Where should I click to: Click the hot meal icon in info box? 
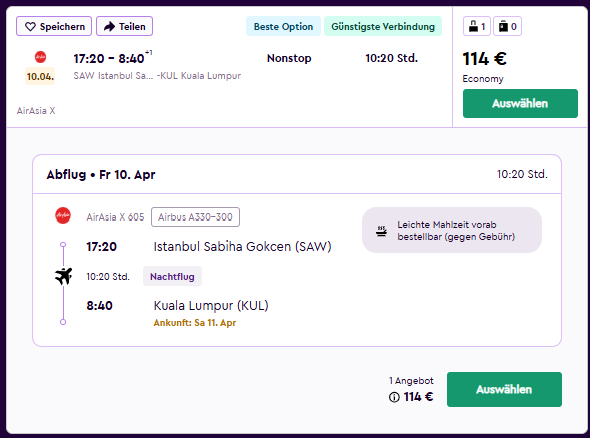[381, 231]
